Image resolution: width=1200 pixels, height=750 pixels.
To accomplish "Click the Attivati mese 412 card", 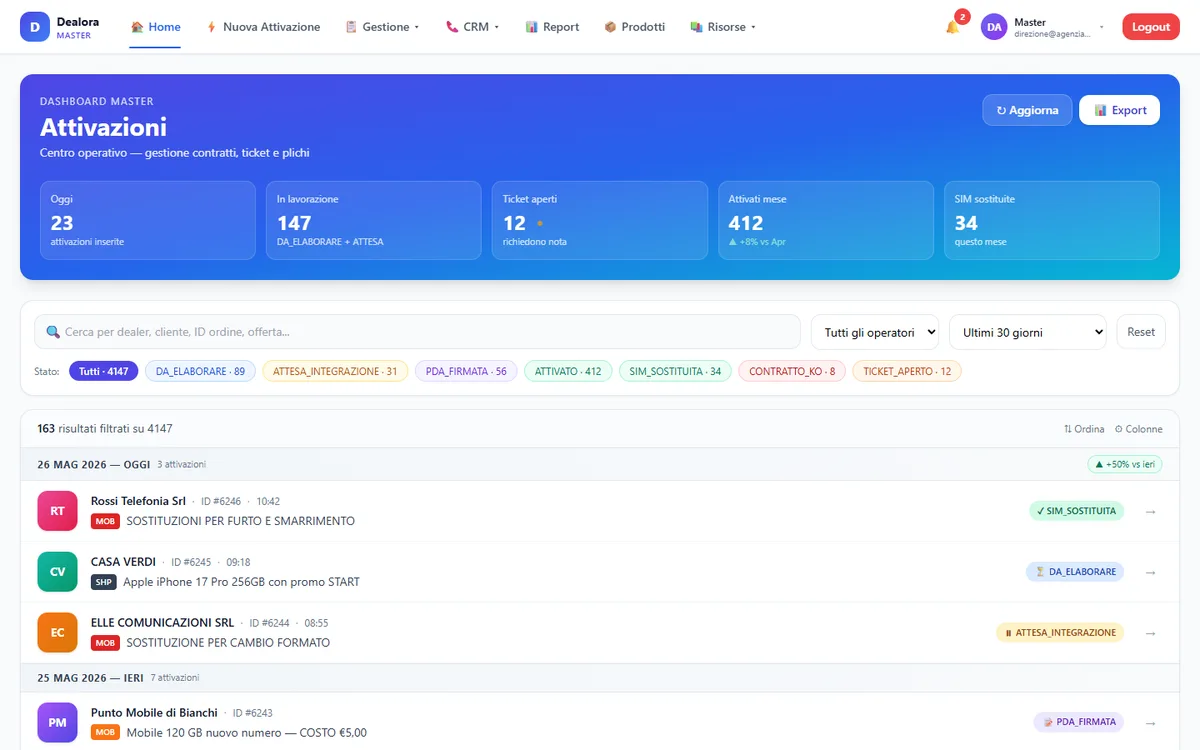I will pyautogui.click(x=826, y=220).
